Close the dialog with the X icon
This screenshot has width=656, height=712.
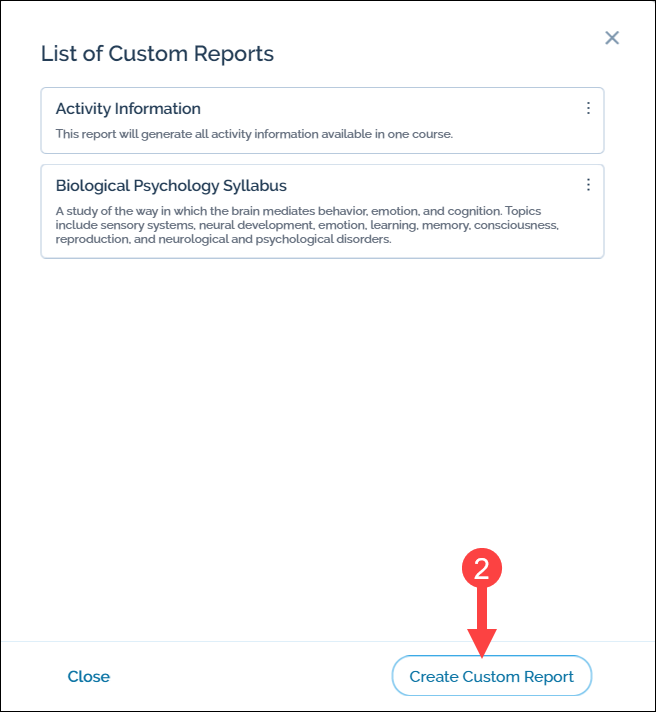pyautogui.click(x=612, y=38)
